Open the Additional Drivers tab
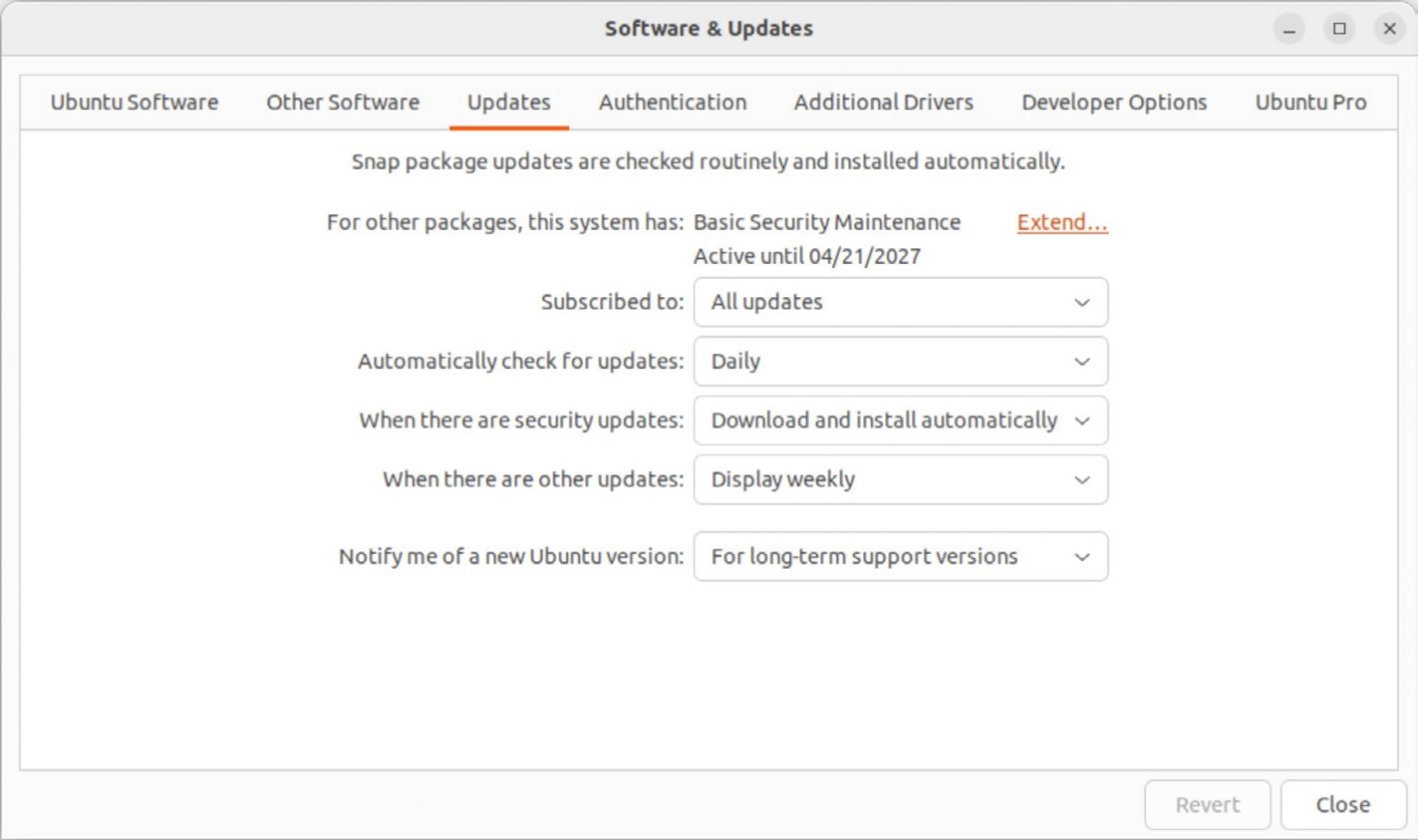Image resolution: width=1418 pixels, height=840 pixels. pos(883,102)
